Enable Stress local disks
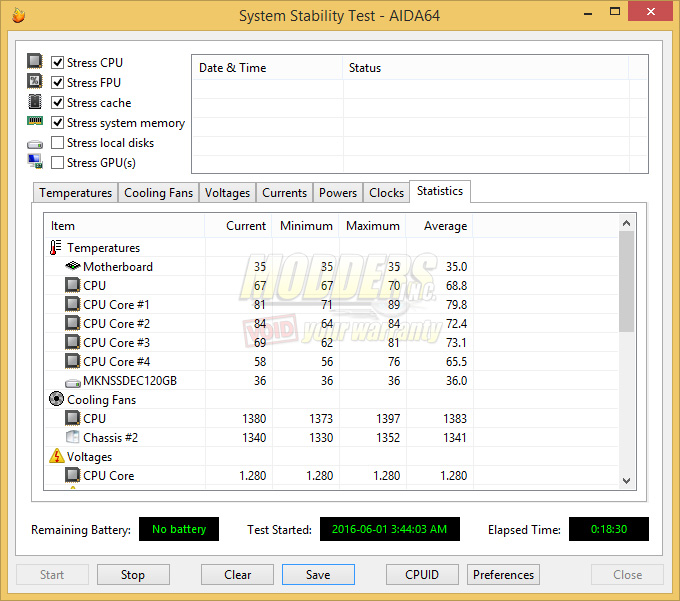This screenshot has height=601, width=680. tap(57, 143)
